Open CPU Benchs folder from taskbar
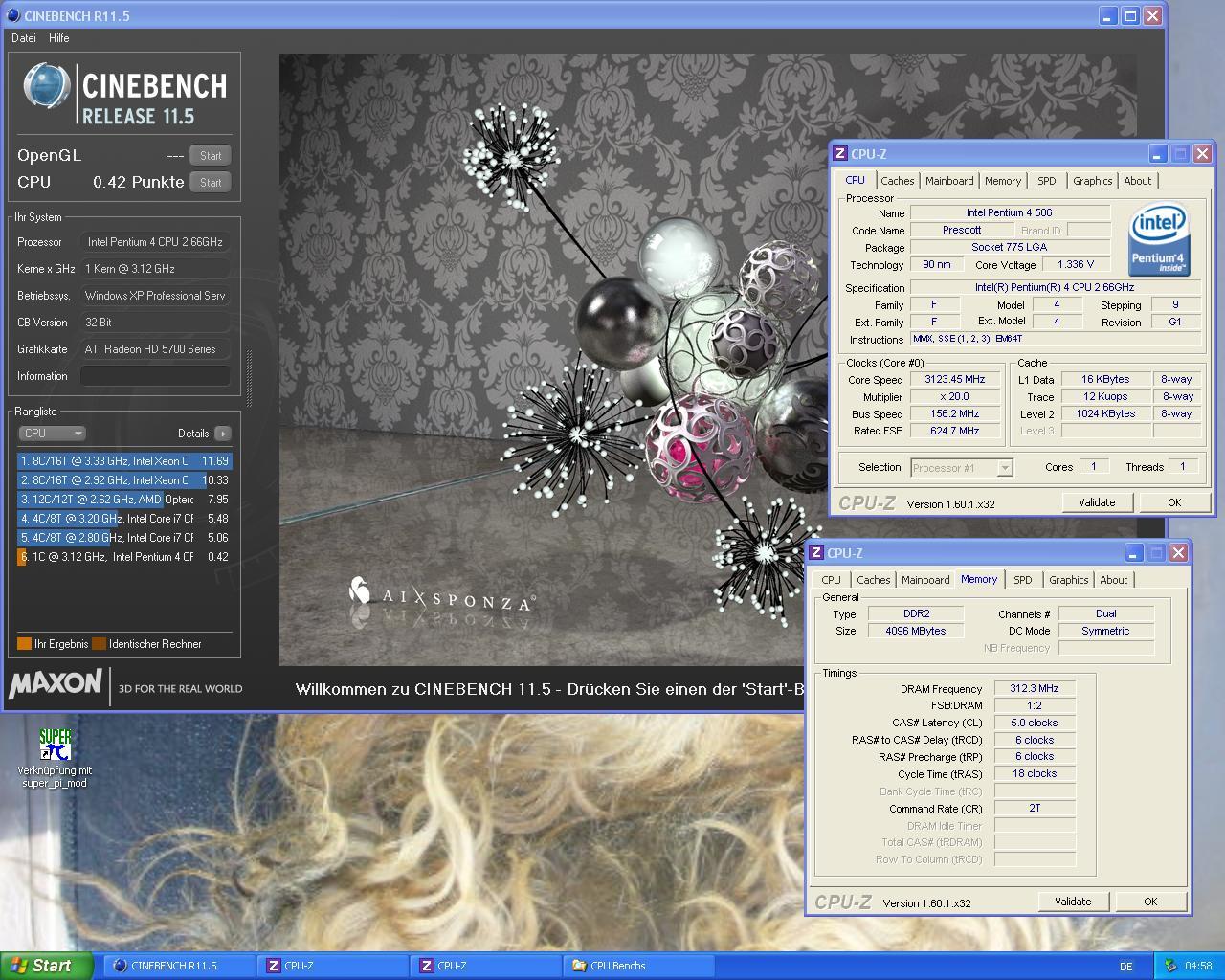Viewport: 1225px width, 980px height. 639,966
